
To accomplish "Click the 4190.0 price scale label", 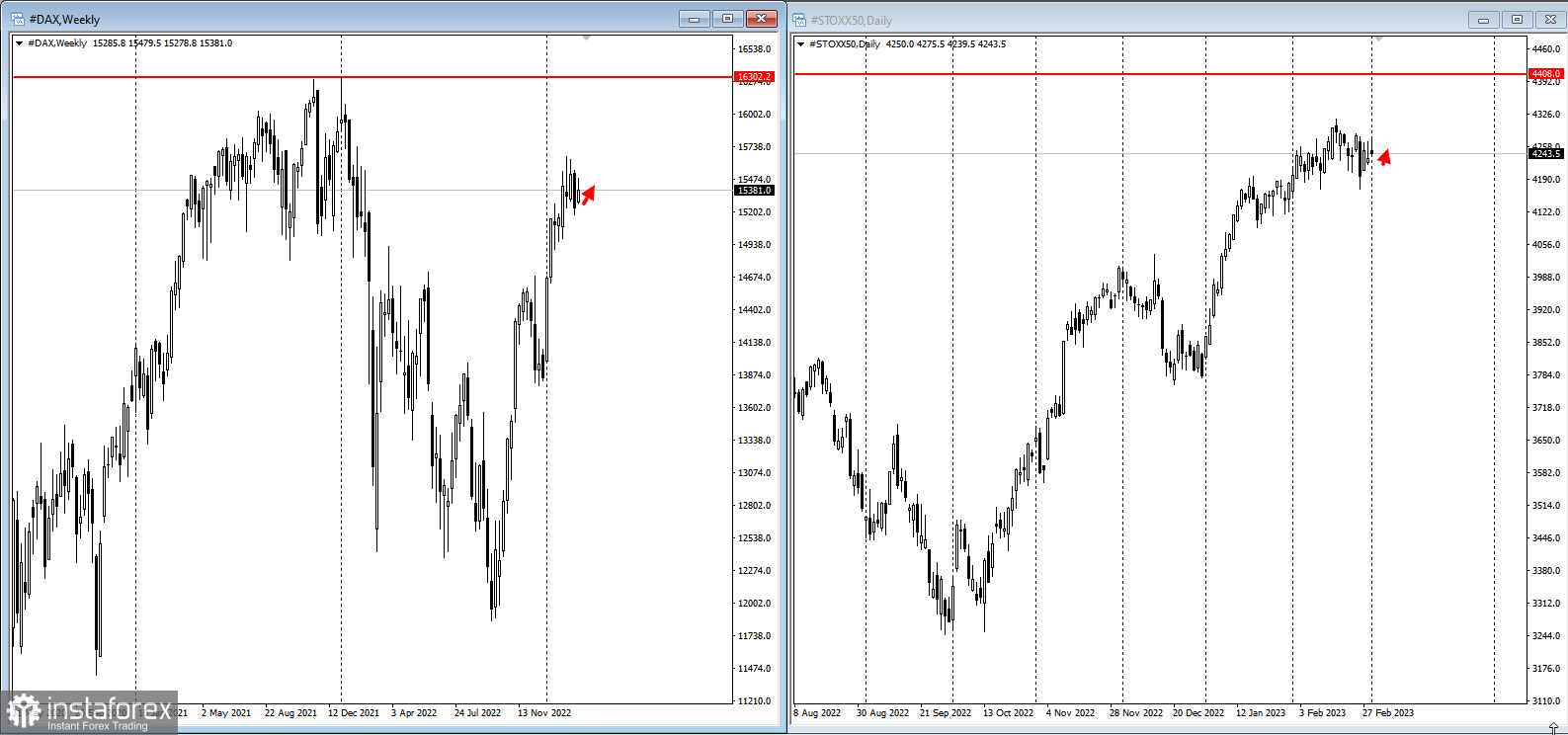I will click(x=1545, y=180).
